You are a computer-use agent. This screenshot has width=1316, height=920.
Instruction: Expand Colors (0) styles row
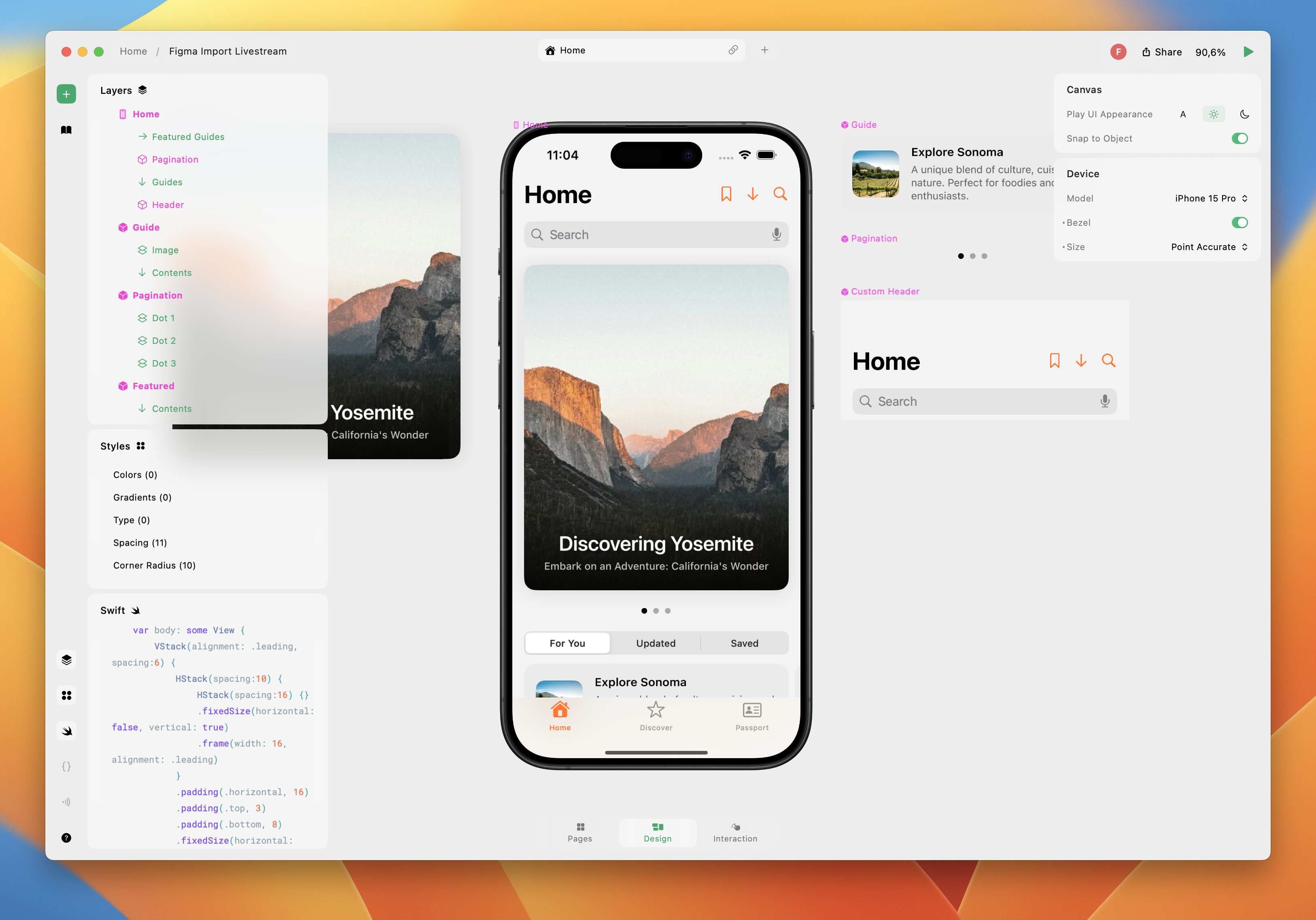(x=135, y=475)
